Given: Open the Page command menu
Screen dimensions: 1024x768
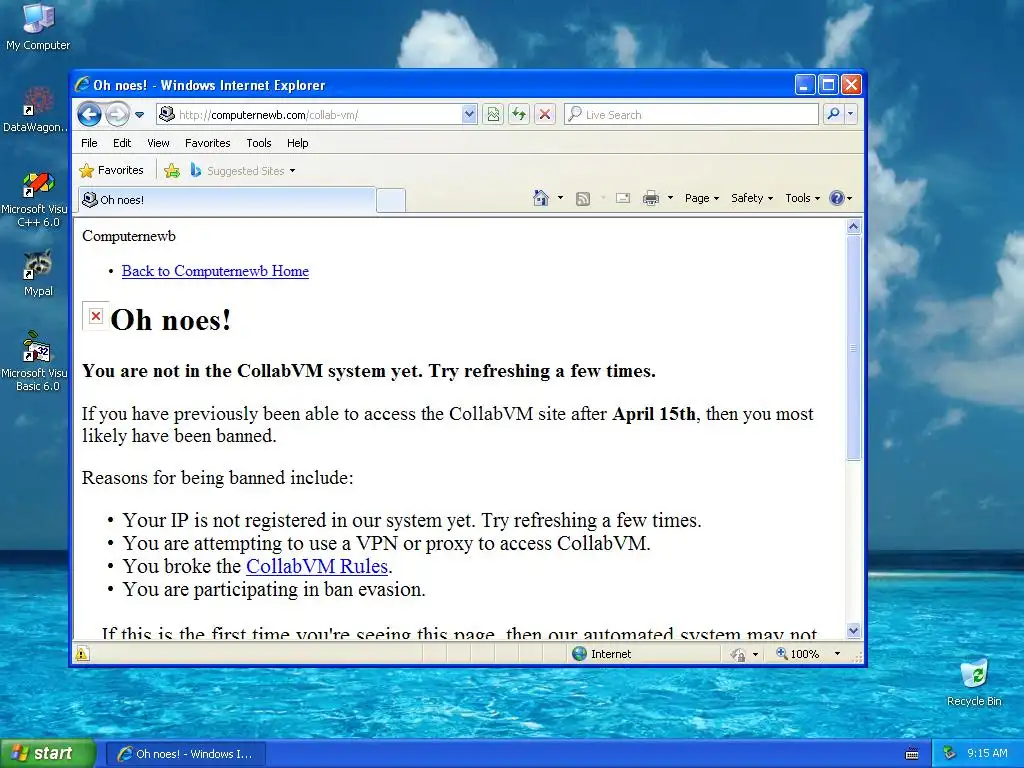Looking at the screenshot, I should click(x=701, y=198).
